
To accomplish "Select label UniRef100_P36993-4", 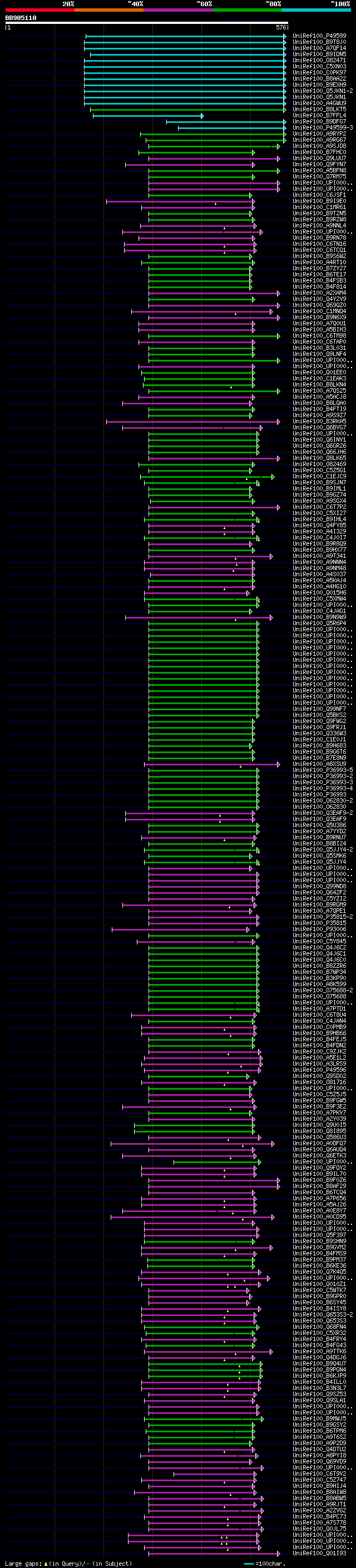I will tap(323, 788).
